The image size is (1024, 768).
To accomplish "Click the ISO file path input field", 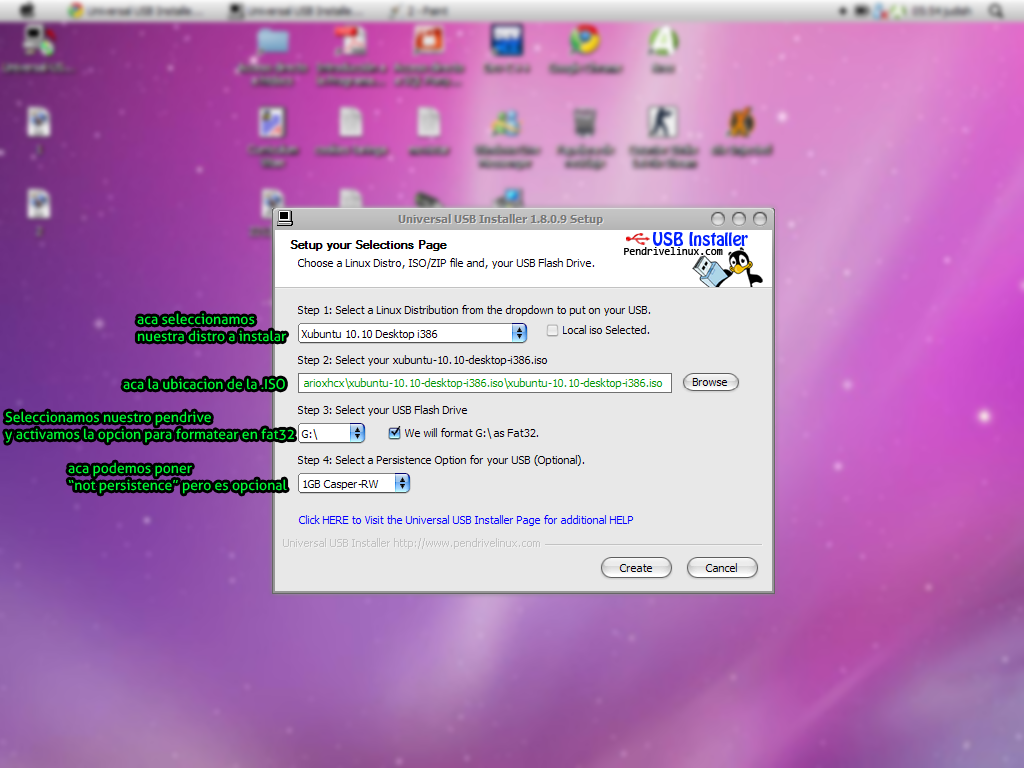I will point(485,383).
